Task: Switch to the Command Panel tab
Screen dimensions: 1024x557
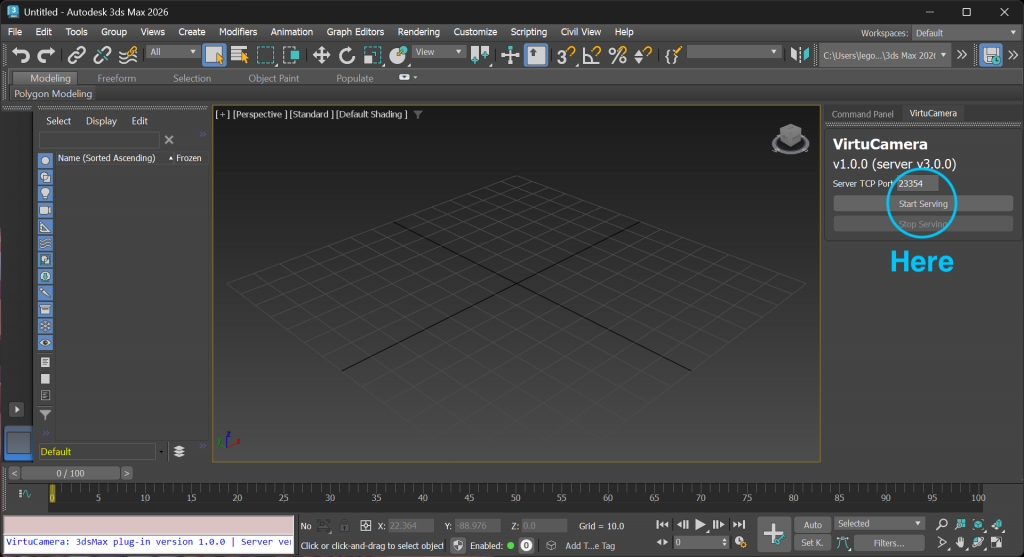Action: 862,114
